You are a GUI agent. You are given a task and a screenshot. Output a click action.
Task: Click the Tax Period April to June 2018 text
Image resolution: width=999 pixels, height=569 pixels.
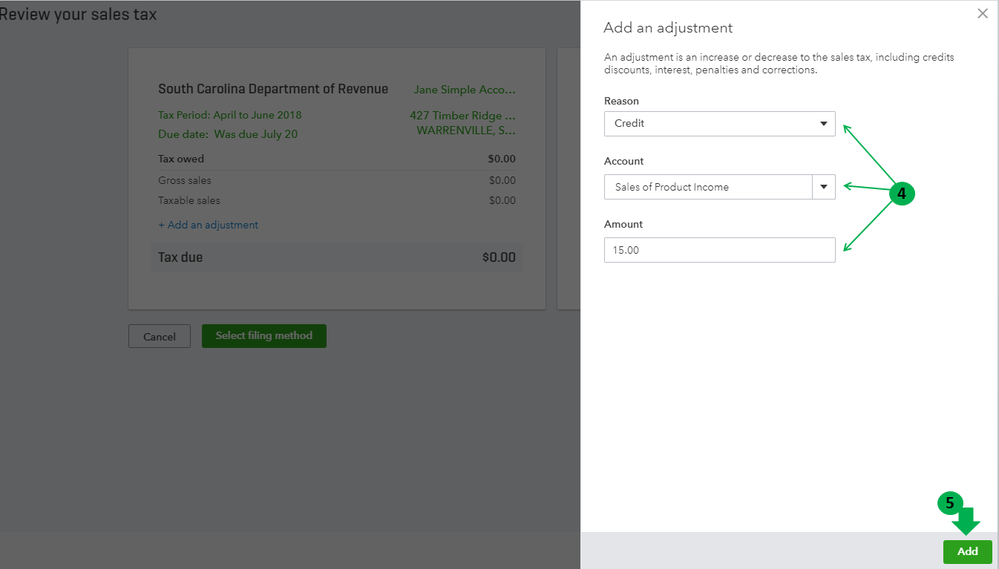pos(230,115)
